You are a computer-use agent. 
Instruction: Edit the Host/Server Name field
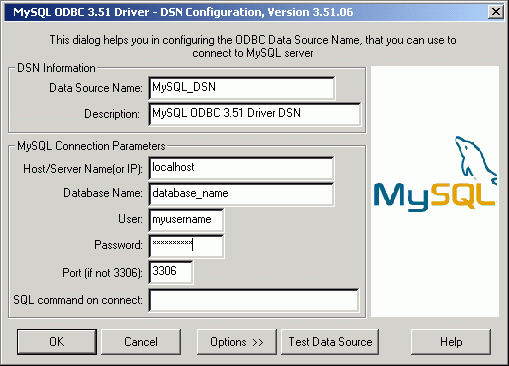[x=241, y=168]
